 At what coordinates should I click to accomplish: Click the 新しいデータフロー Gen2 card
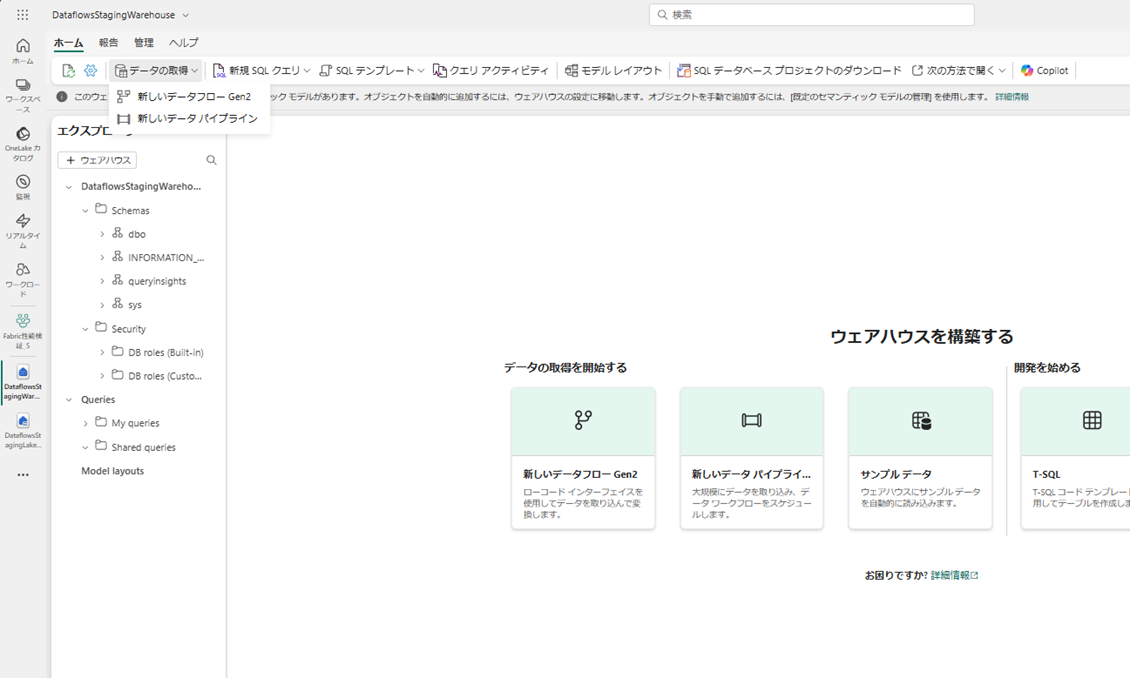(x=583, y=458)
